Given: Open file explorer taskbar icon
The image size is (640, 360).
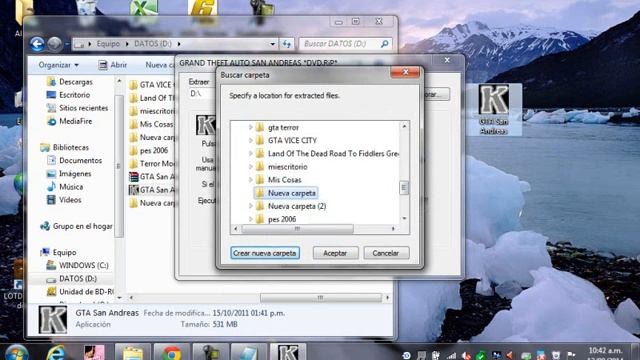Looking at the screenshot, I should pos(133,353).
